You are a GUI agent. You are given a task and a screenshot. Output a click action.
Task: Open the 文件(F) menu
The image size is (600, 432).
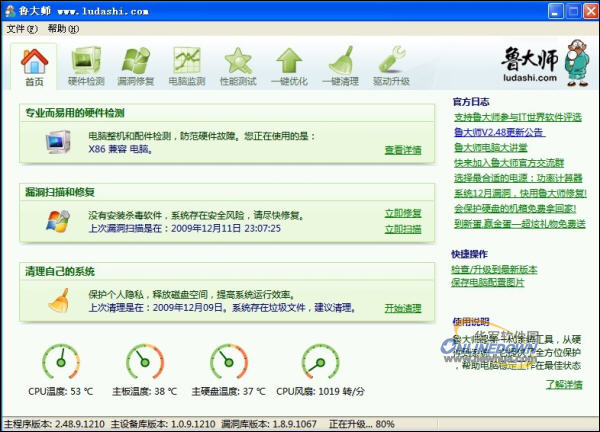point(22,29)
